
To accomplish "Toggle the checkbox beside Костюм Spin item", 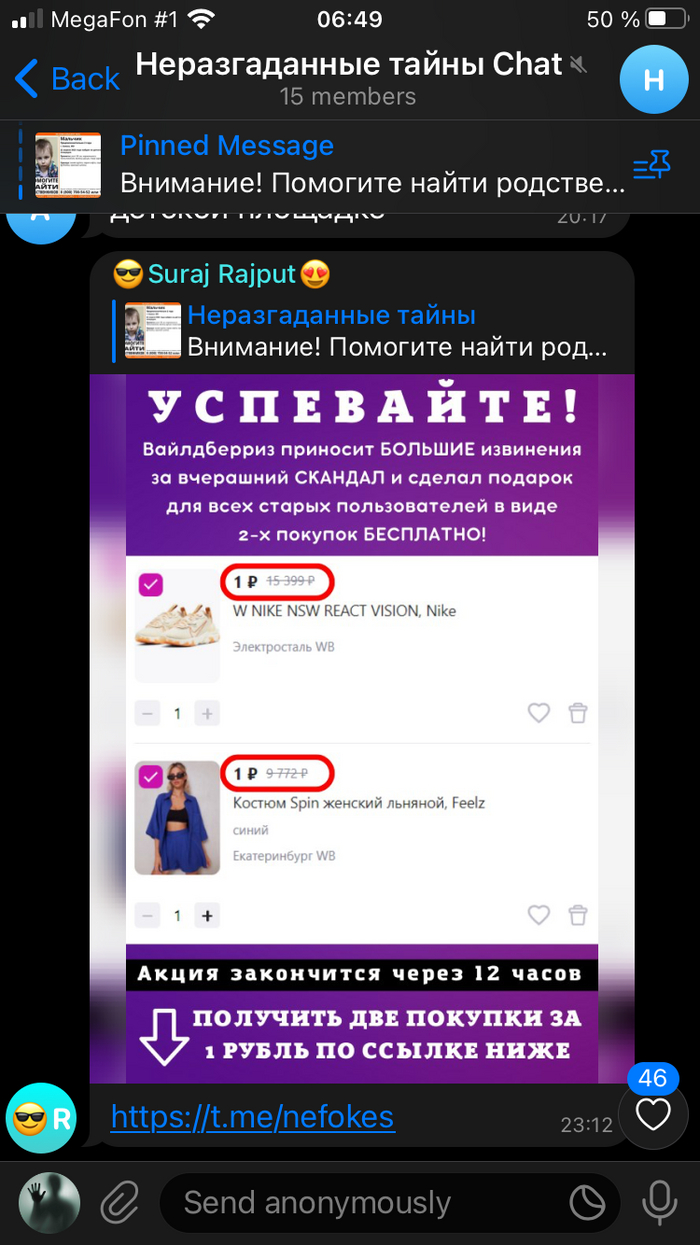I will [x=151, y=775].
